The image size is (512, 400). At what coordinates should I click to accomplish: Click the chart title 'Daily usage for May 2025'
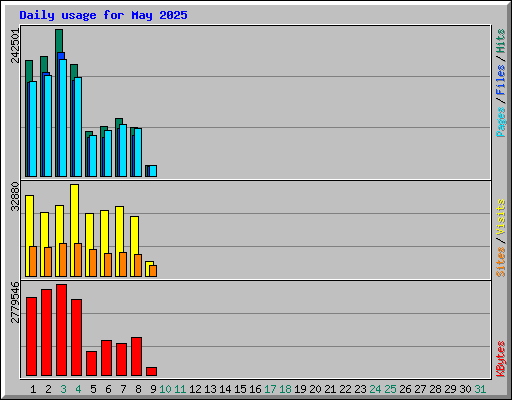(x=103, y=15)
